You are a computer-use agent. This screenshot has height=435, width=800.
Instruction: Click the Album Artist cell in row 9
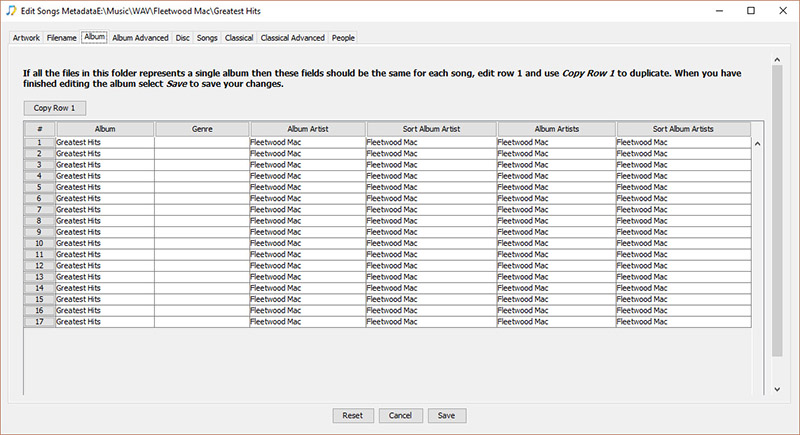click(x=308, y=232)
